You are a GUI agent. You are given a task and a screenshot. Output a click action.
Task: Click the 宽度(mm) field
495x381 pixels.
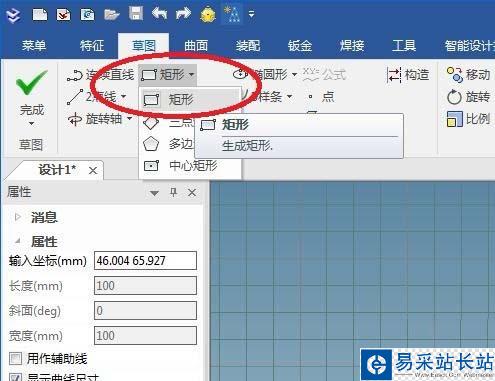(145, 335)
